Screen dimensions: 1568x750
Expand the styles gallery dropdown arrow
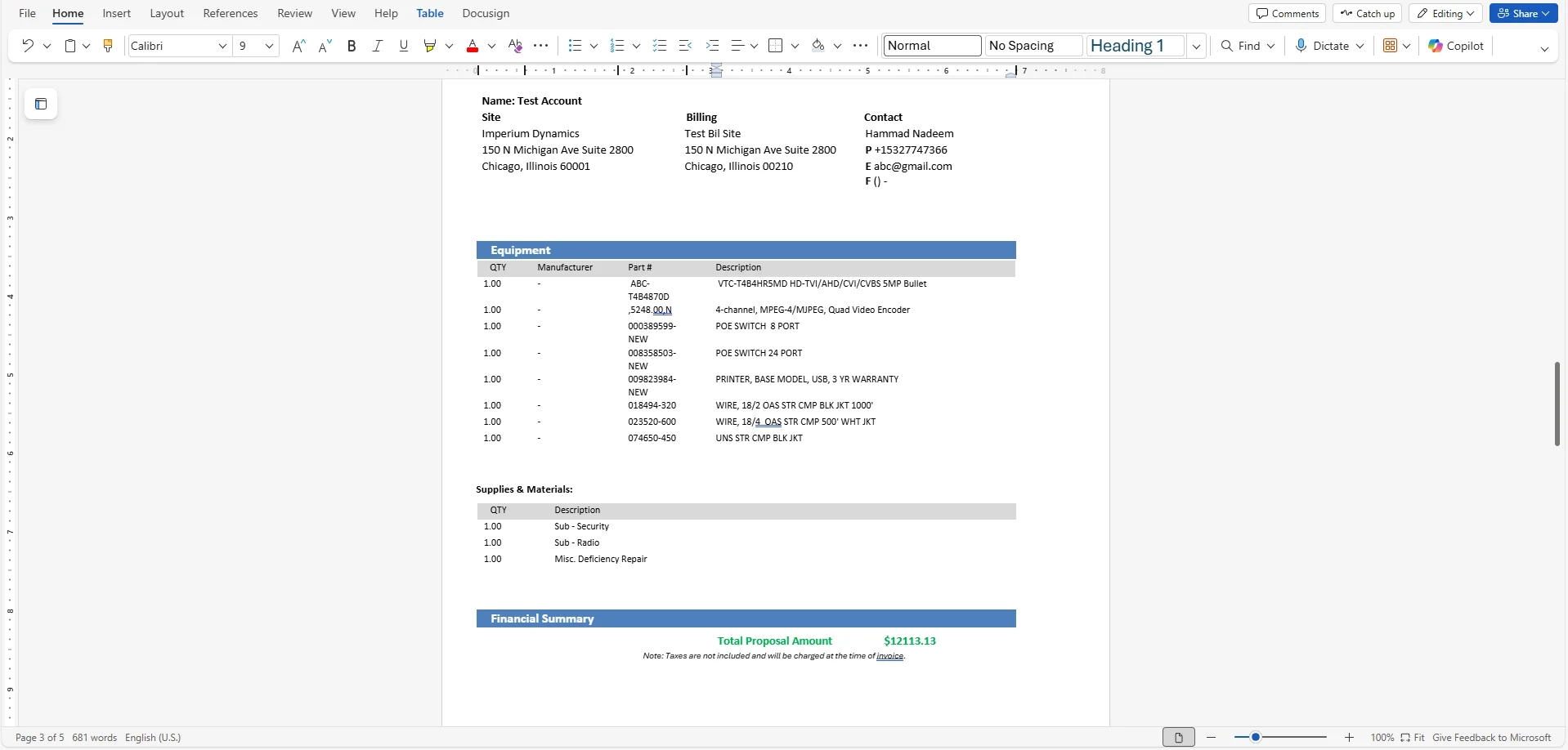click(x=1196, y=46)
